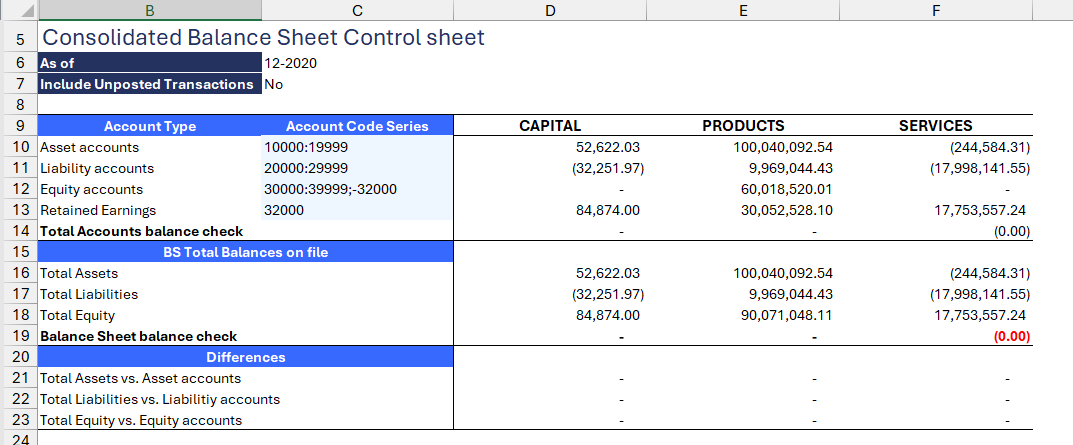
Task: Click the Account Code Series header cell
Action: (x=357, y=126)
